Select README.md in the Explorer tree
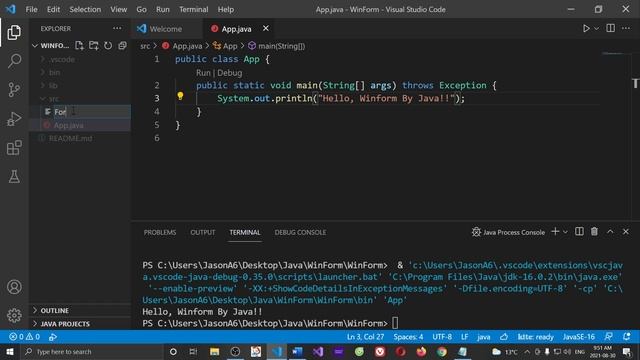This screenshot has height=360, width=640. [x=80, y=138]
